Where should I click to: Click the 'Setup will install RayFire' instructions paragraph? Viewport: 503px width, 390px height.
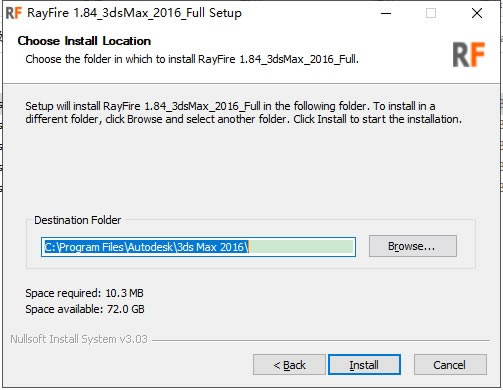[x=244, y=113]
